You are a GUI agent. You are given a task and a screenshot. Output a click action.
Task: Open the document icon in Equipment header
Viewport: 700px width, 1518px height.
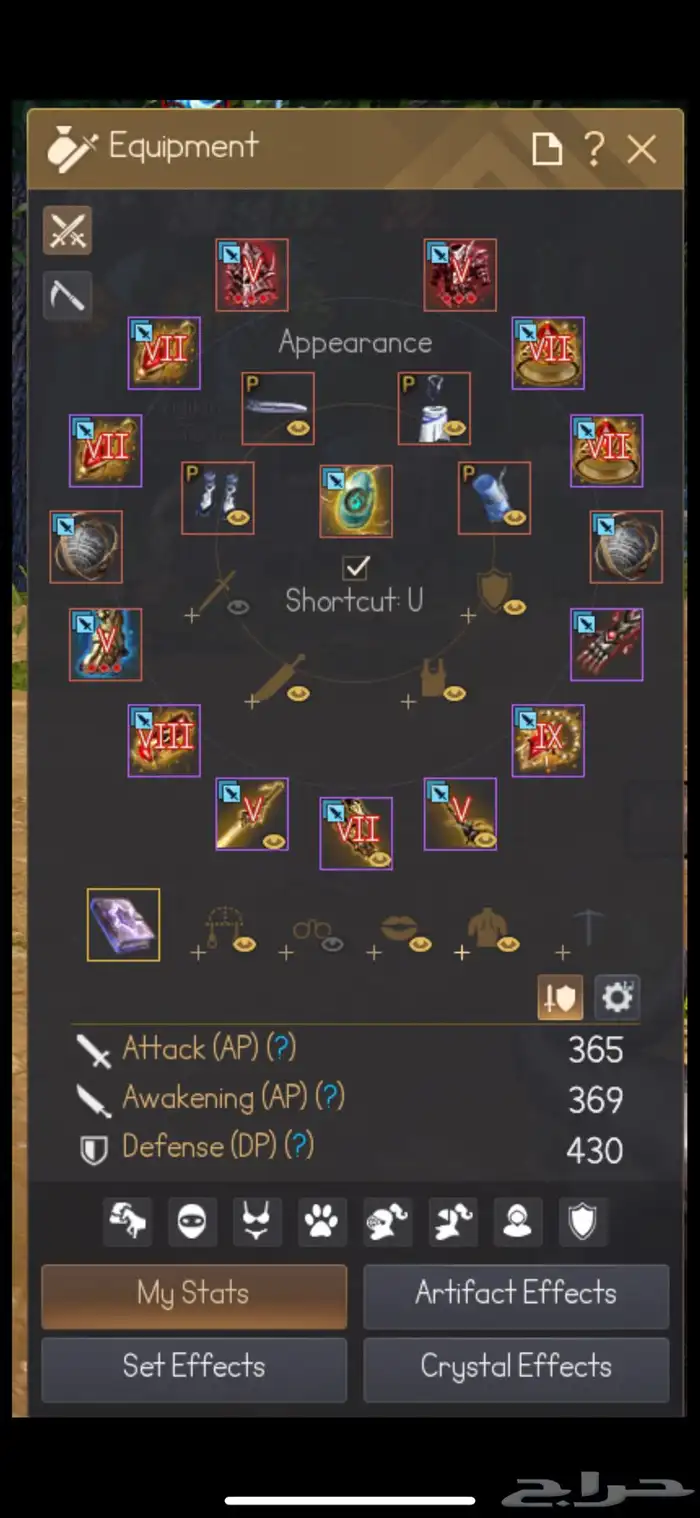coord(546,150)
